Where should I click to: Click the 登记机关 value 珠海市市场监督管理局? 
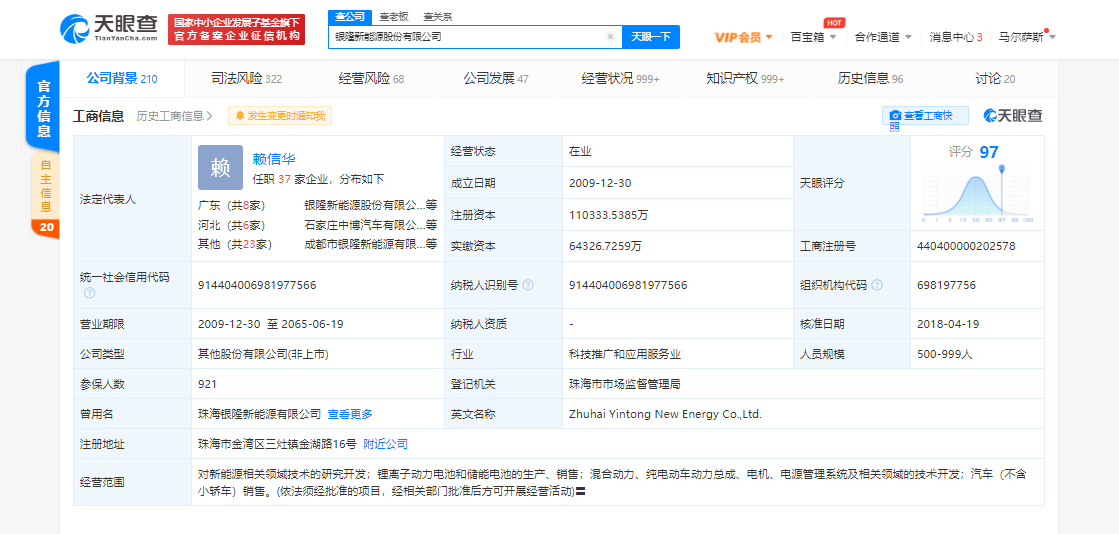click(624, 384)
